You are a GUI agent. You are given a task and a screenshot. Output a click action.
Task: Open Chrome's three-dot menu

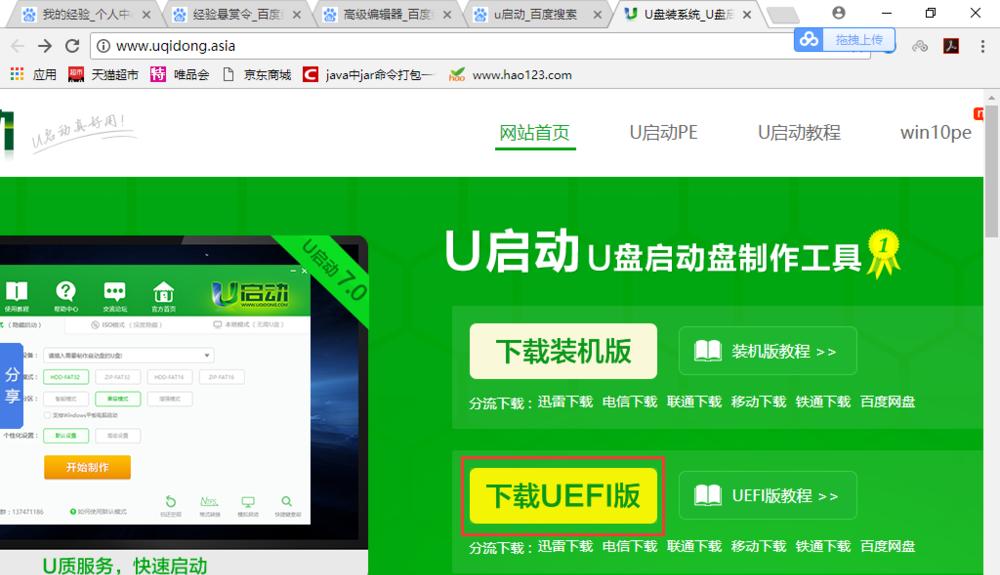tap(982, 46)
